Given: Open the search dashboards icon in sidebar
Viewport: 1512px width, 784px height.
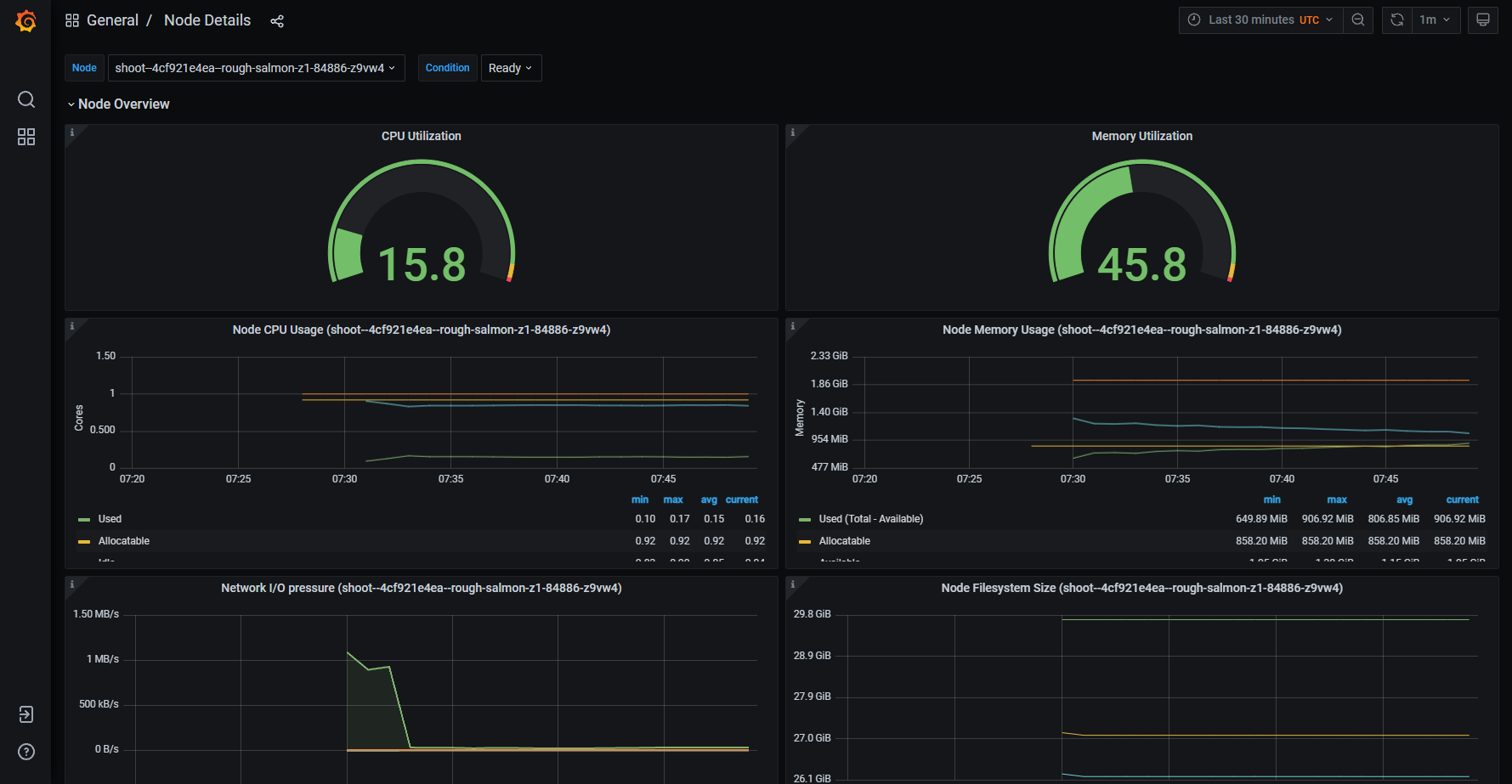Looking at the screenshot, I should 26,99.
